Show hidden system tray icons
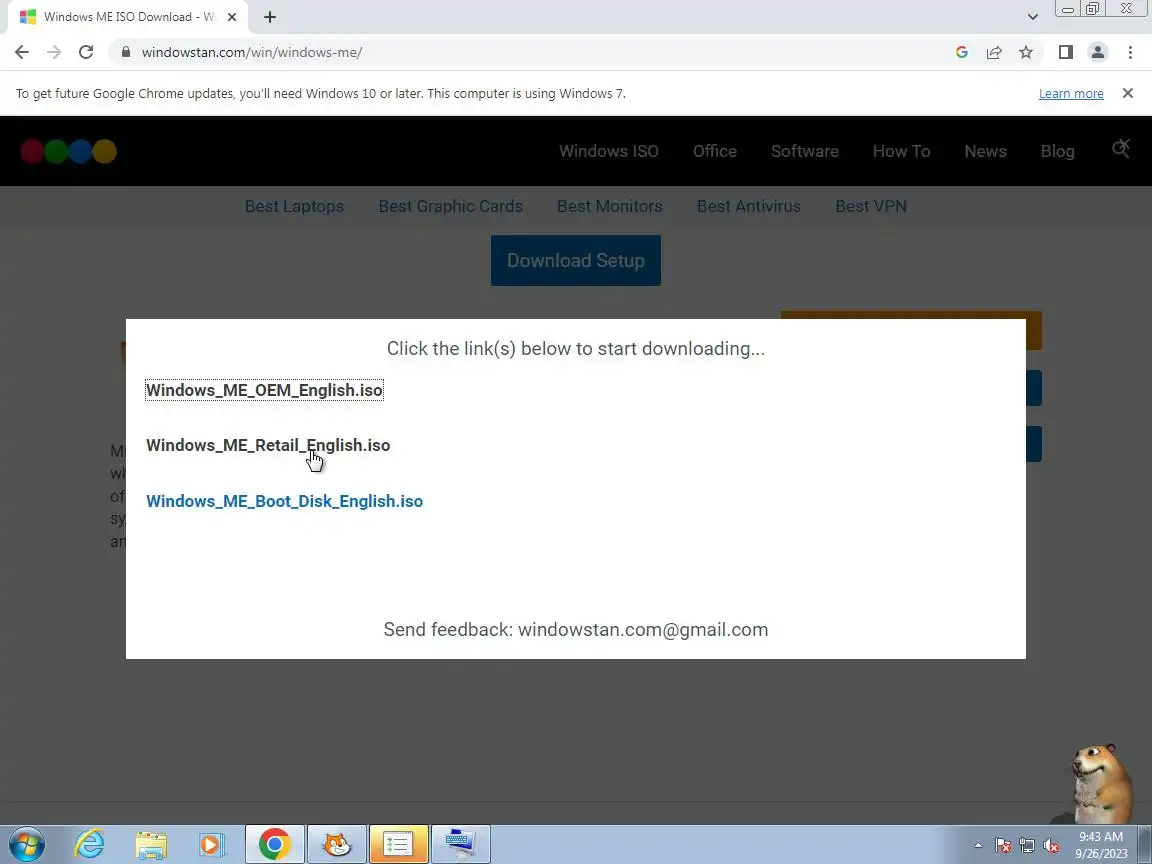The width and height of the screenshot is (1152, 864). click(978, 846)
